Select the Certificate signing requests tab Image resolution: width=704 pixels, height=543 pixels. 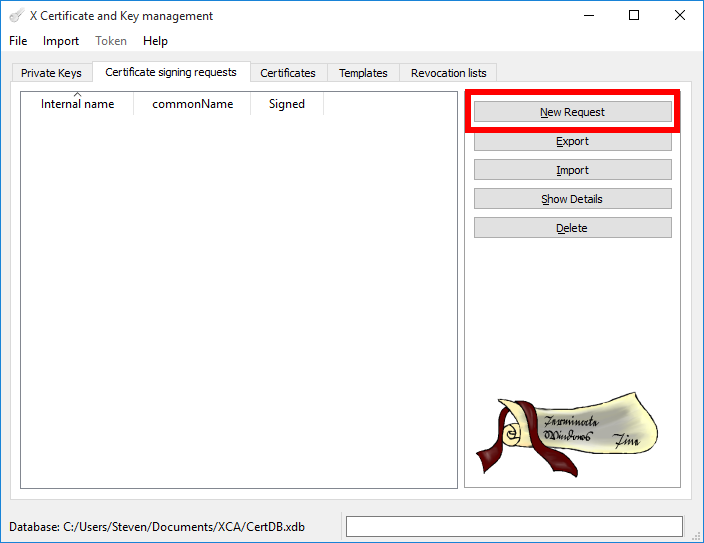tap(171, 72)
